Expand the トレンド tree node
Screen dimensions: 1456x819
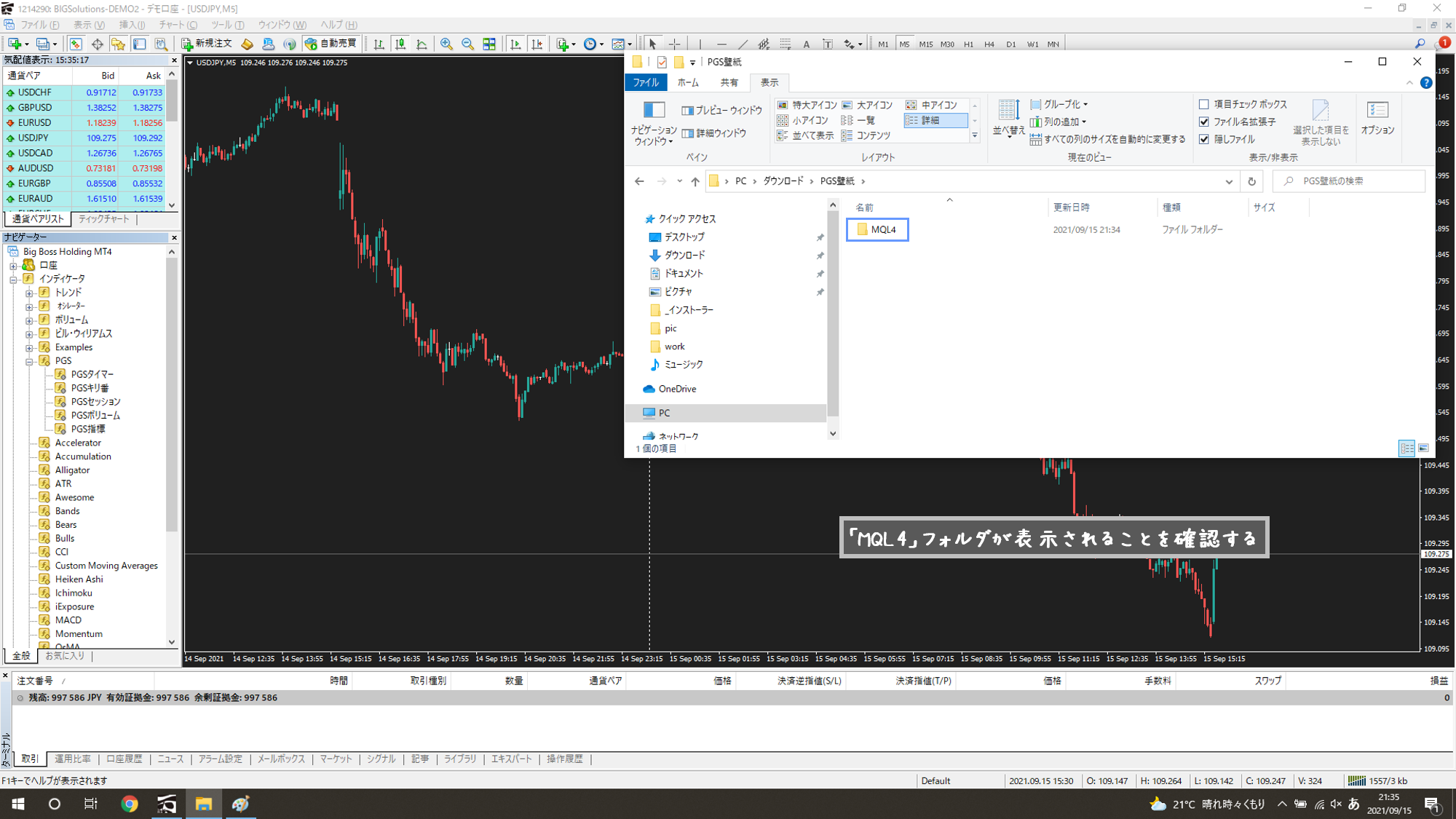[x=29, y=293]
